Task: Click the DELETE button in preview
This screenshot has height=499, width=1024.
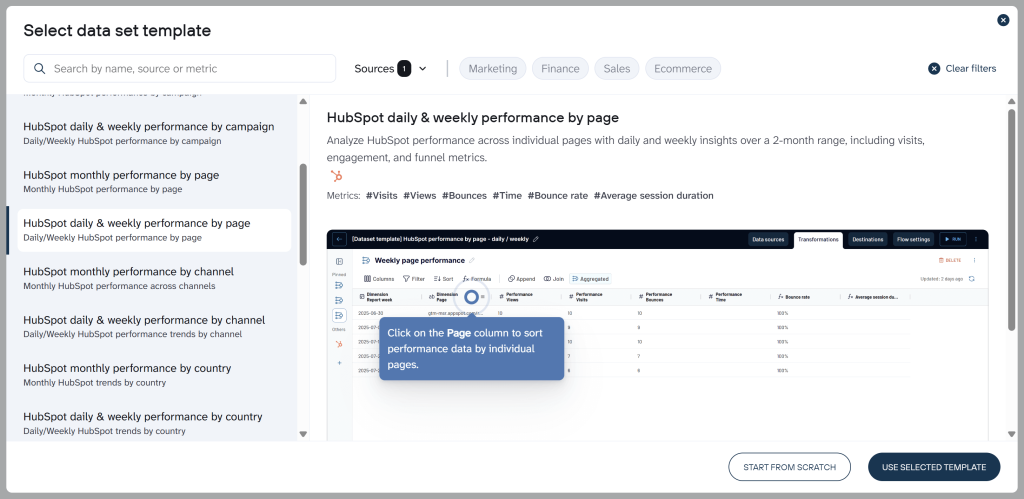Action: pos(950,260)
